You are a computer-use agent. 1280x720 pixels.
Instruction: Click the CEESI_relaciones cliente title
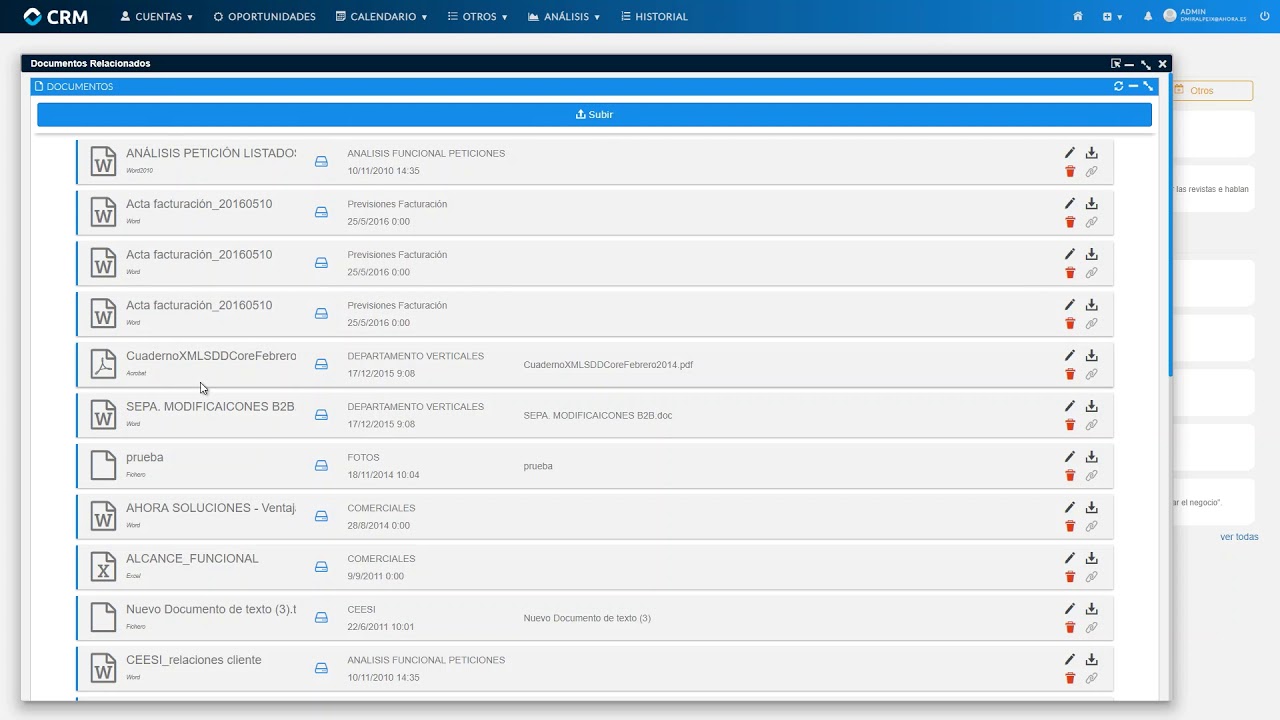(194, 660)
